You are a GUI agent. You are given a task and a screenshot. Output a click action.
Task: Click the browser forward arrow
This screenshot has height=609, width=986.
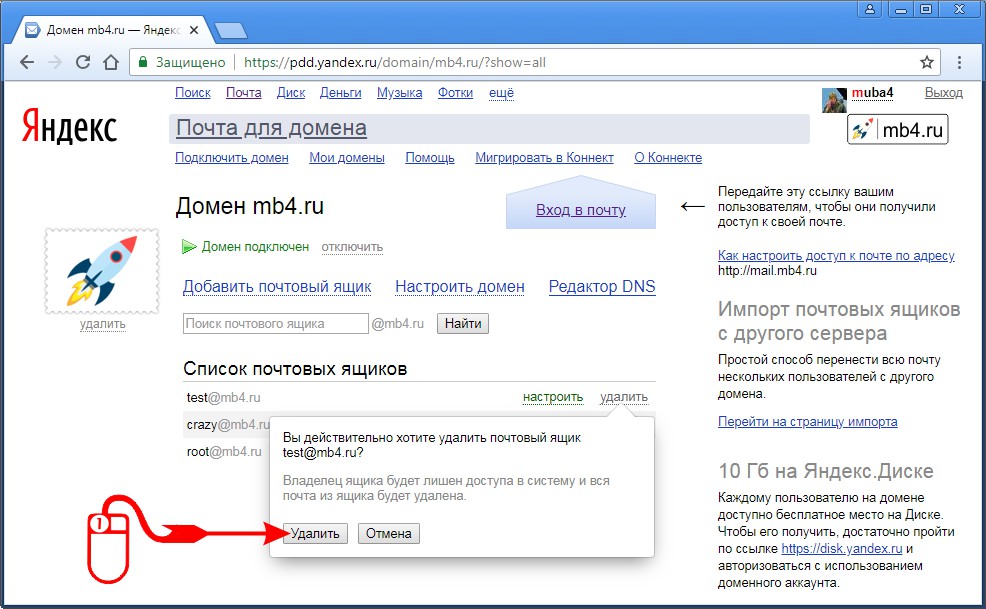click(55, 62)
